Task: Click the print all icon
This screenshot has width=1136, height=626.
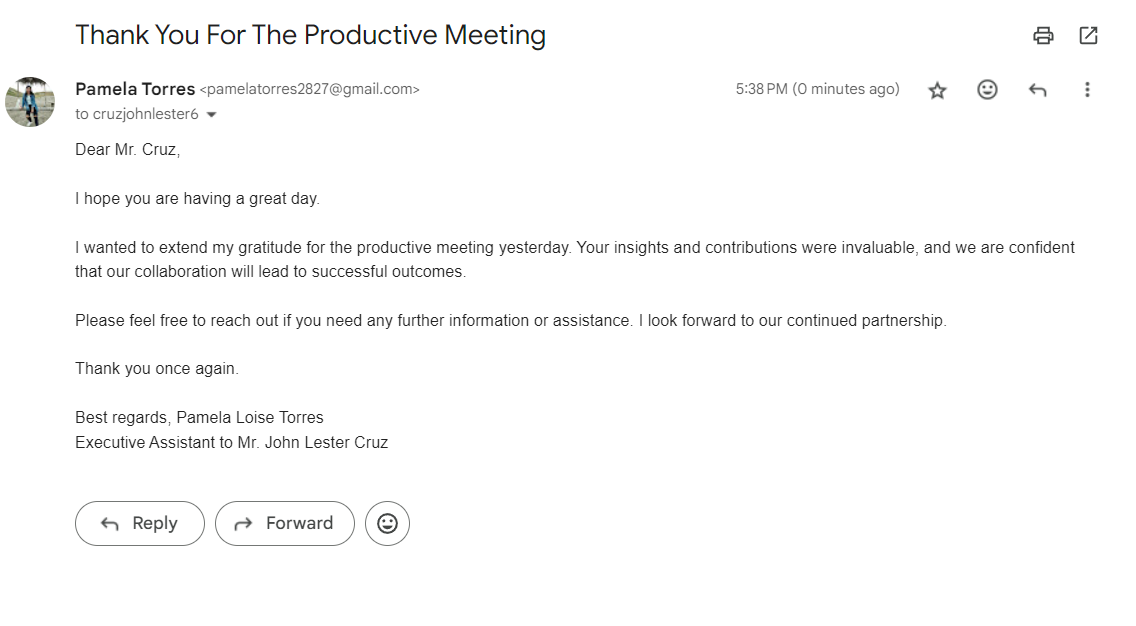Action: click(1043, 36)
